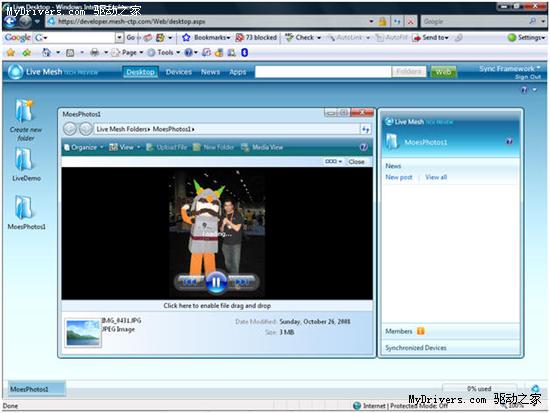Expand the View dropdown in folder toolbar
Image resolution: width=550 pixels, height=413 pixels.
(x=125, y=147)
